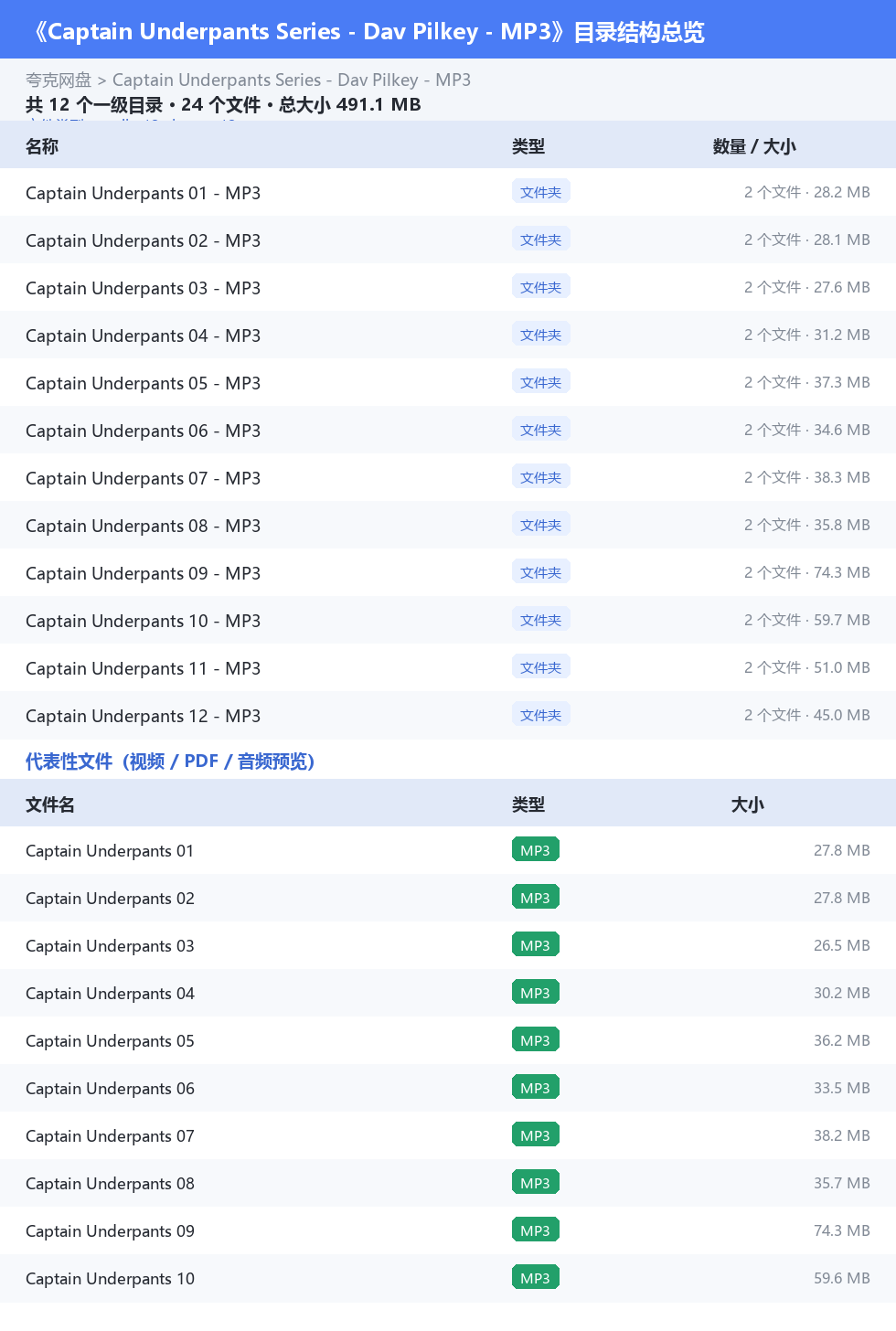
Task: Open folder 'Captain Underpants 07 - MP3'
Action: click(144, 478)
